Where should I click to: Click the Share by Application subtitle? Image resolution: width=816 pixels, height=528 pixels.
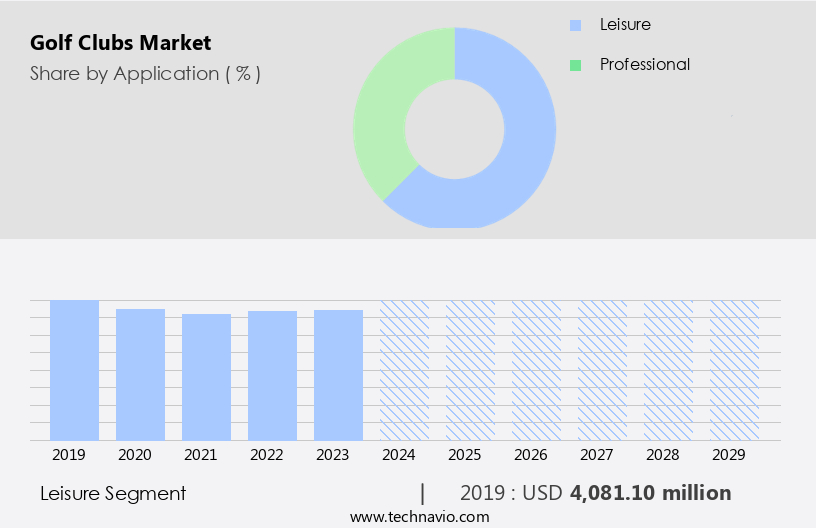click(145, 74)
